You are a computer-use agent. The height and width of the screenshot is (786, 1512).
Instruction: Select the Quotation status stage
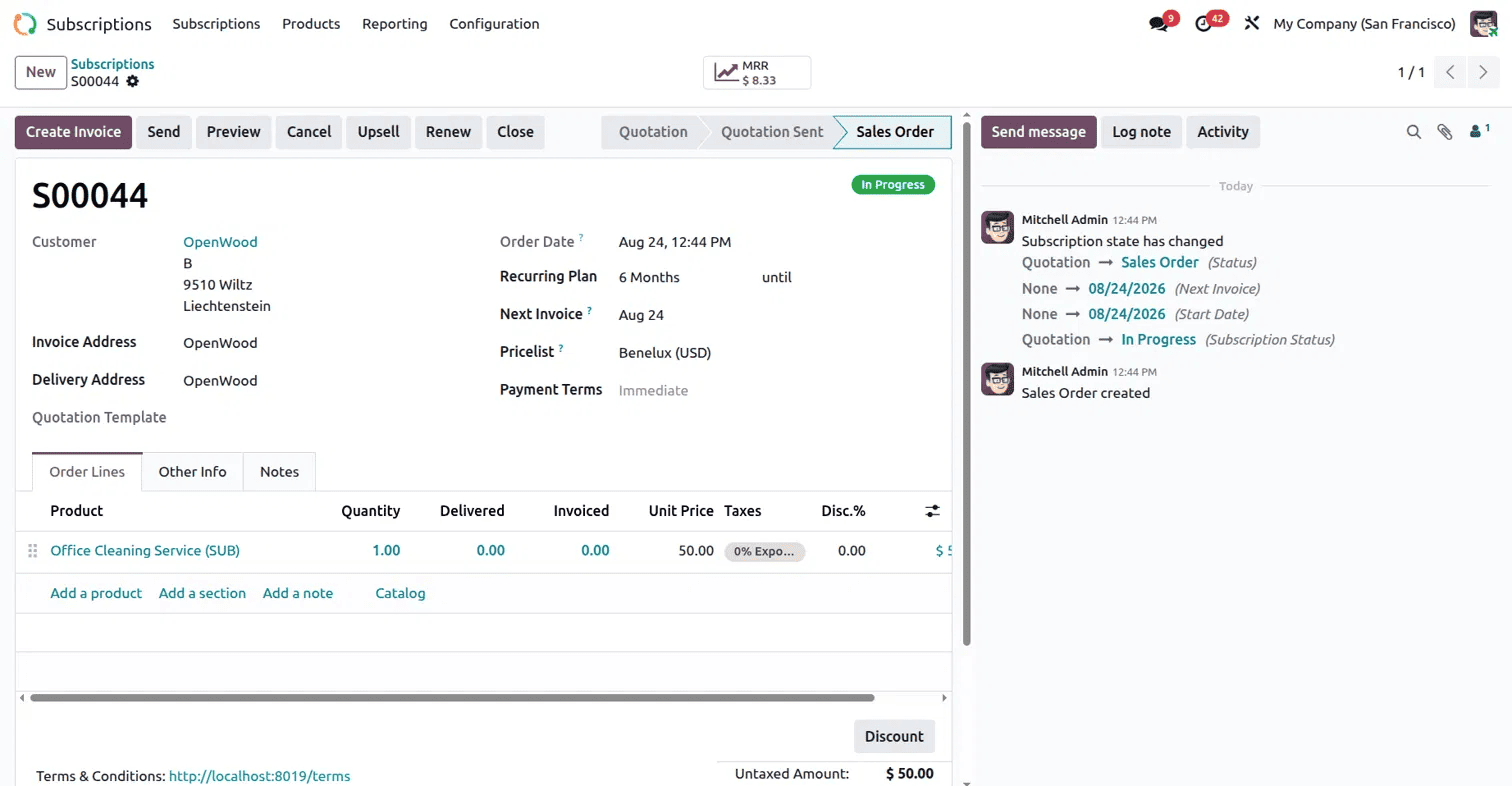point(653,132)
